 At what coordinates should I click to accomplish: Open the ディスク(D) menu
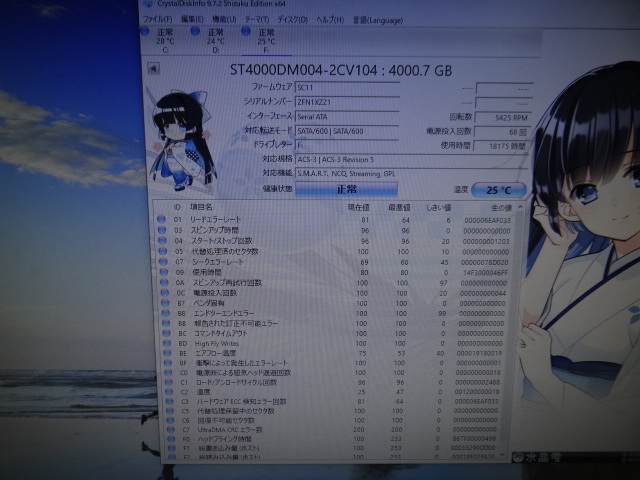tap(292, 20)
